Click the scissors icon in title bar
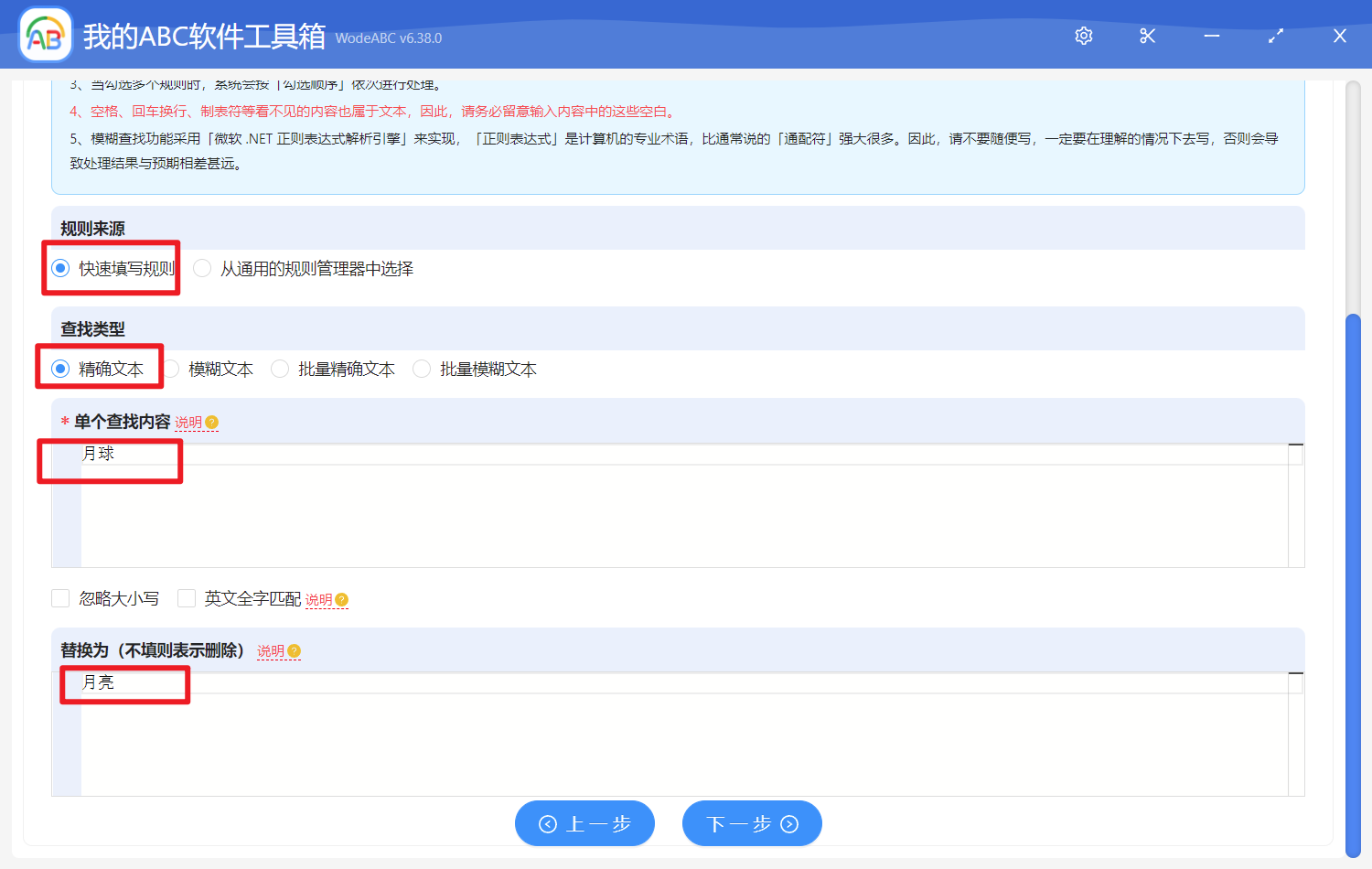This screenshot has height=869, width=1372. pyautogui.click(x=1148, y=36)
